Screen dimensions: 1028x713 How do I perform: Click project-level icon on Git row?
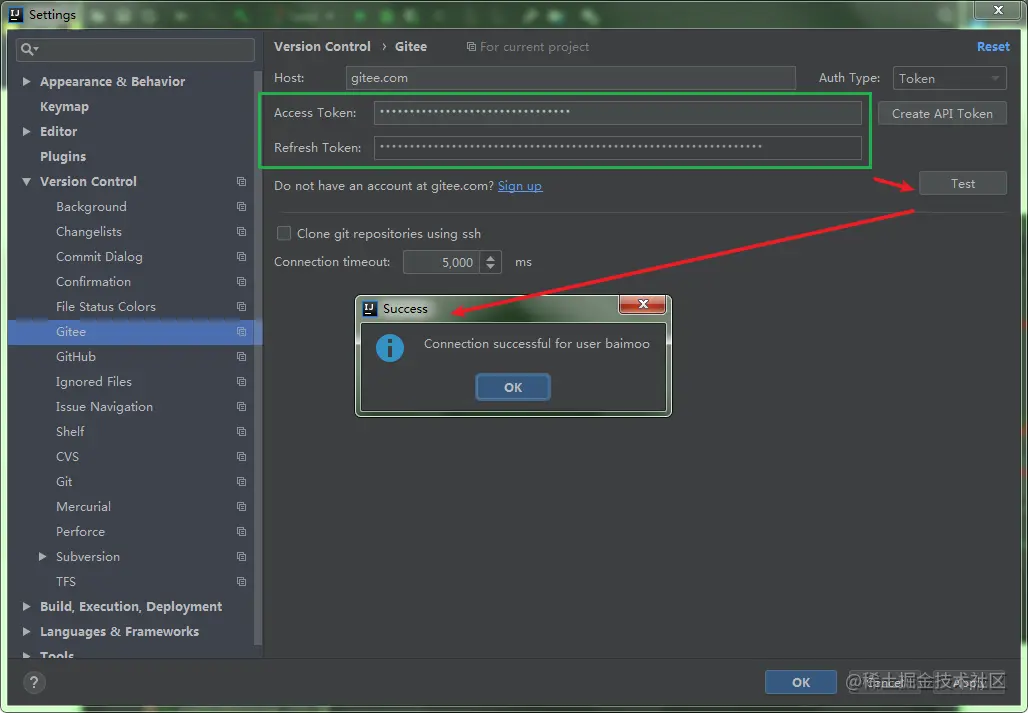pyautogui.click(x=241, y=482)
